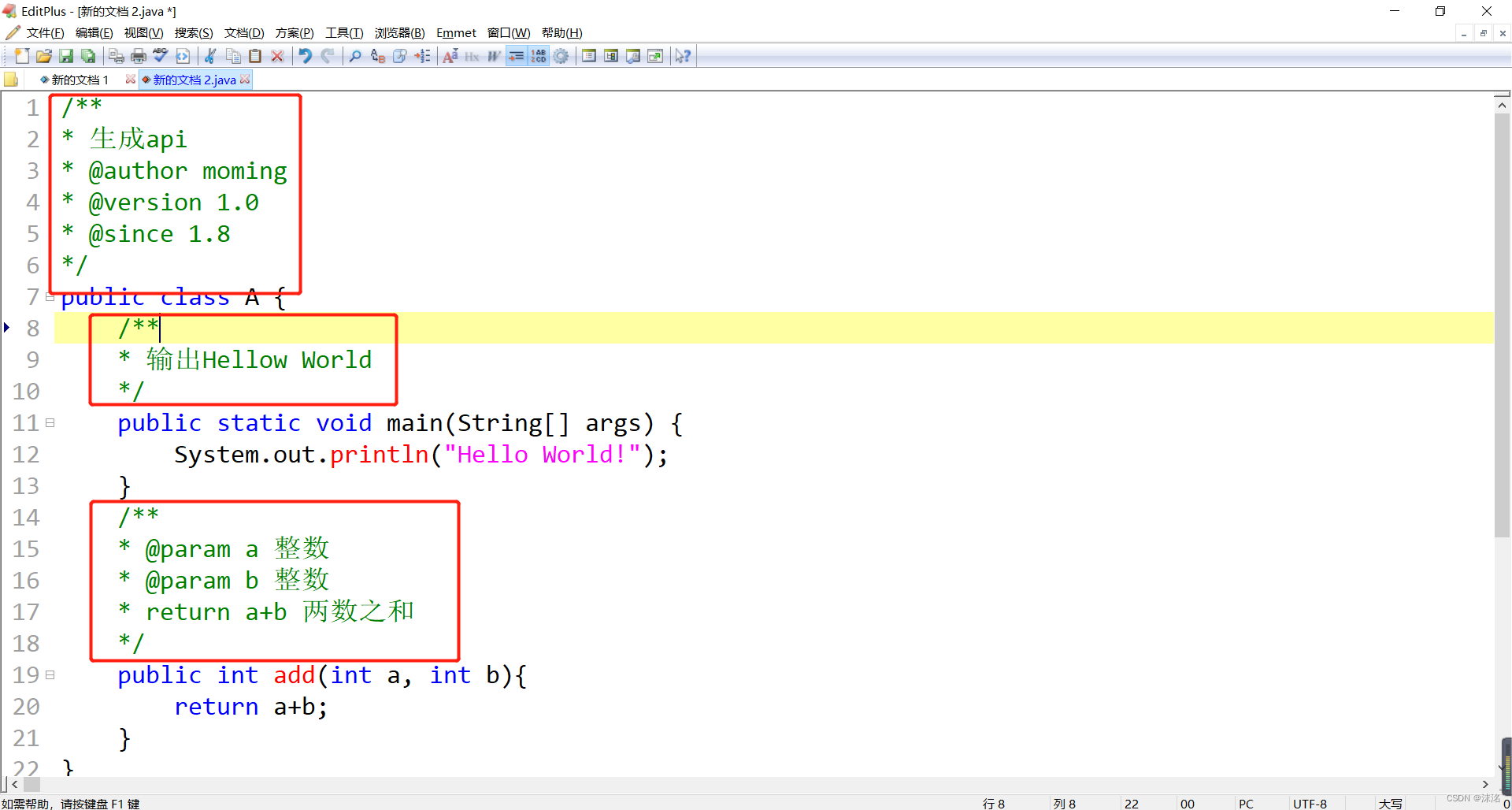The width and height of the screenshot is (1512, 810).
Task: Open a file using the Open folder icon
Action: [44, 56]
